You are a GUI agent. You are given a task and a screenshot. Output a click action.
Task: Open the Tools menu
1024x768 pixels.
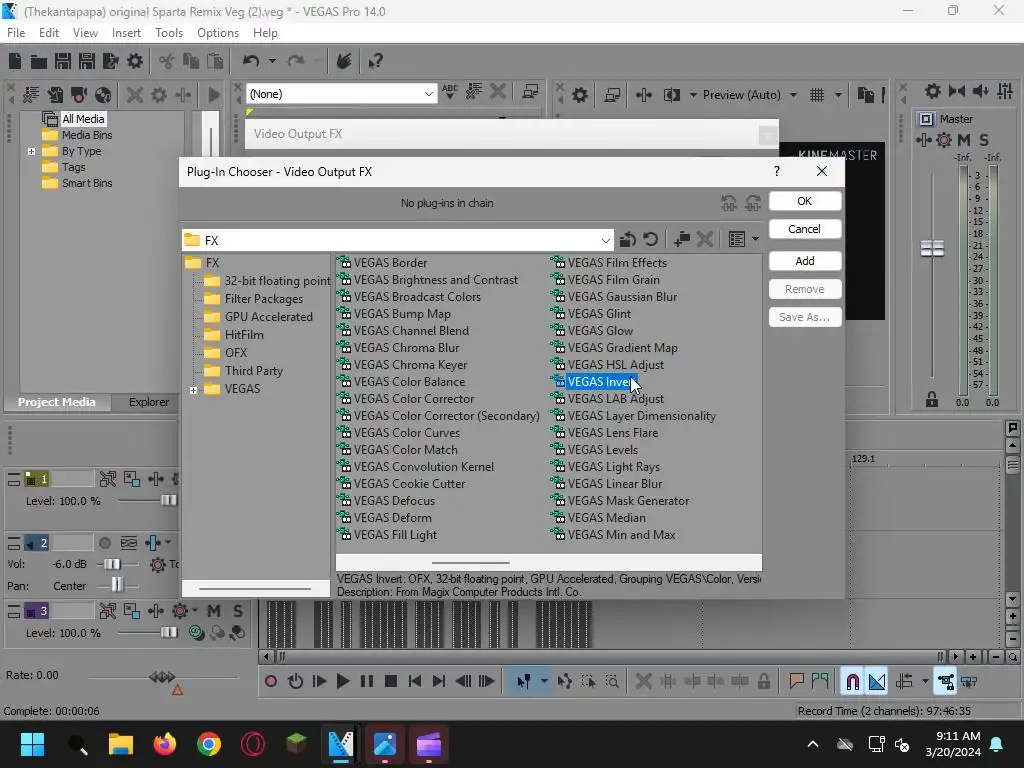(x=169, y=33)
